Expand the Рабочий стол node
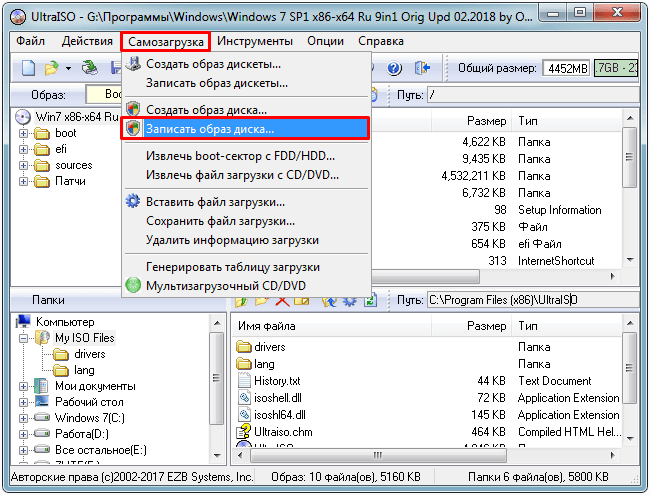The height and width of the screenshot is (495, 650). point(24,403)
